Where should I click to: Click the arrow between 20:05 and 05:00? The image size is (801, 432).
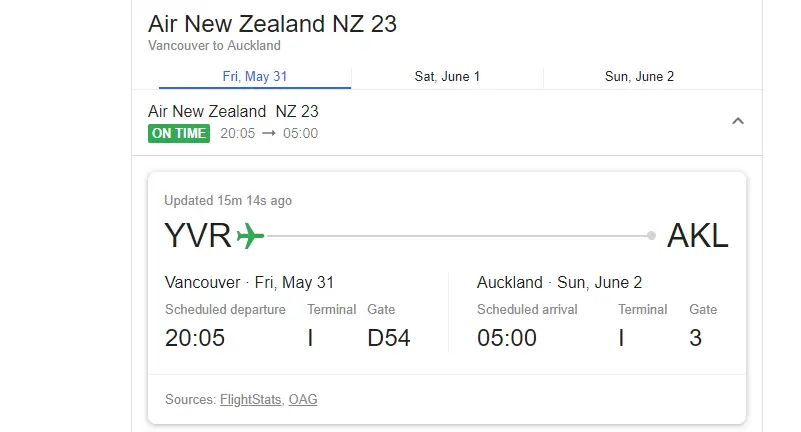[x=269, y=133]
